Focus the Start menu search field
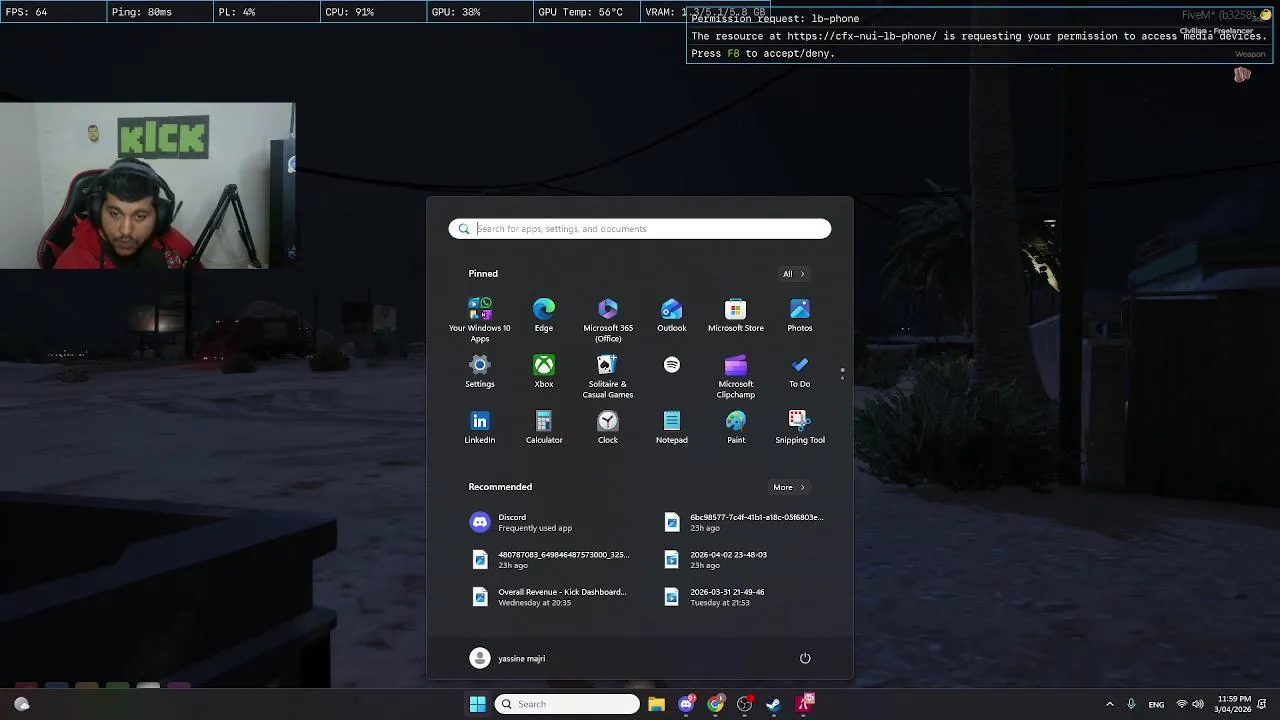 [640, 229]
